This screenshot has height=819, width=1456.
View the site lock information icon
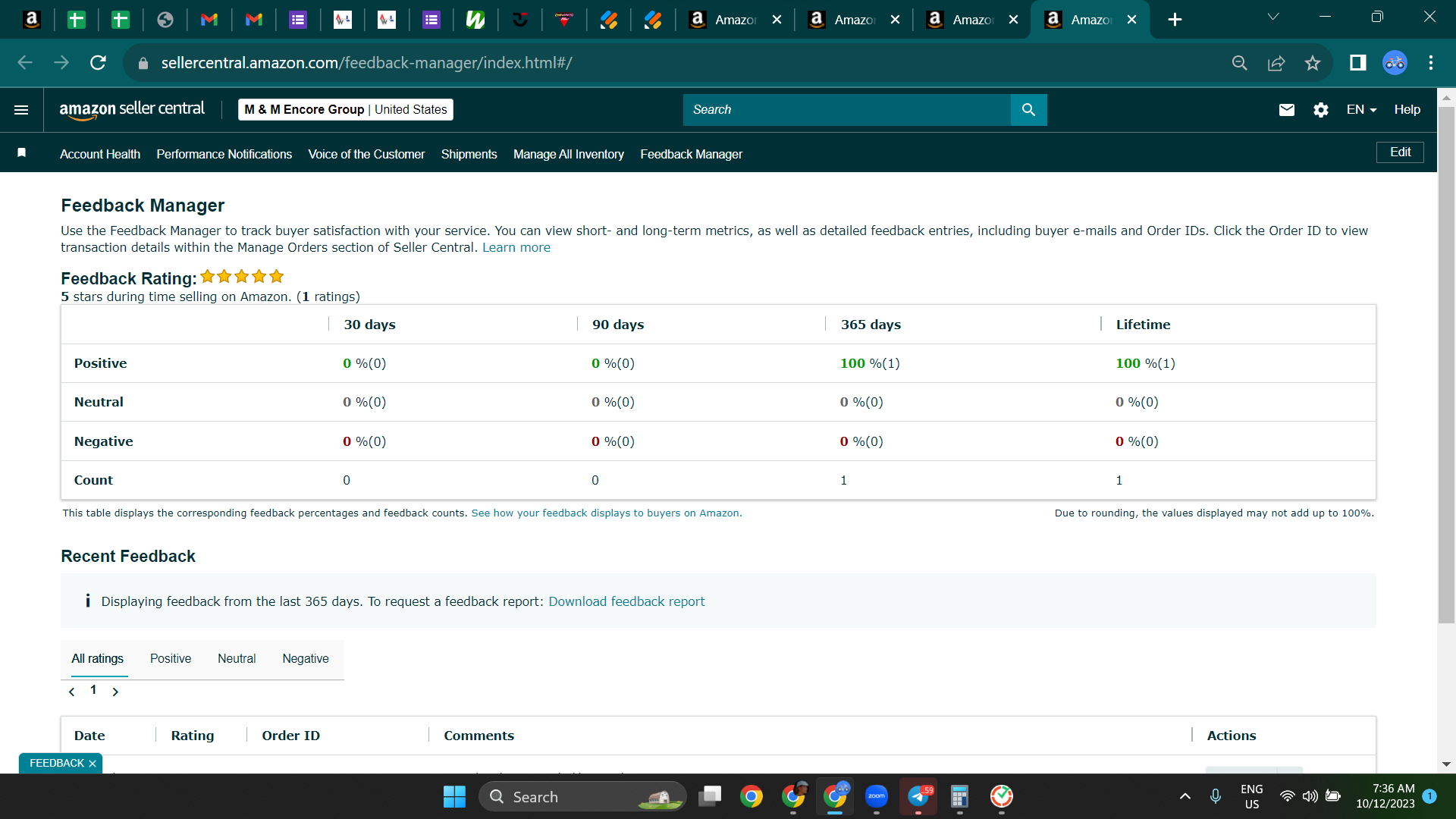pos(143,64)
